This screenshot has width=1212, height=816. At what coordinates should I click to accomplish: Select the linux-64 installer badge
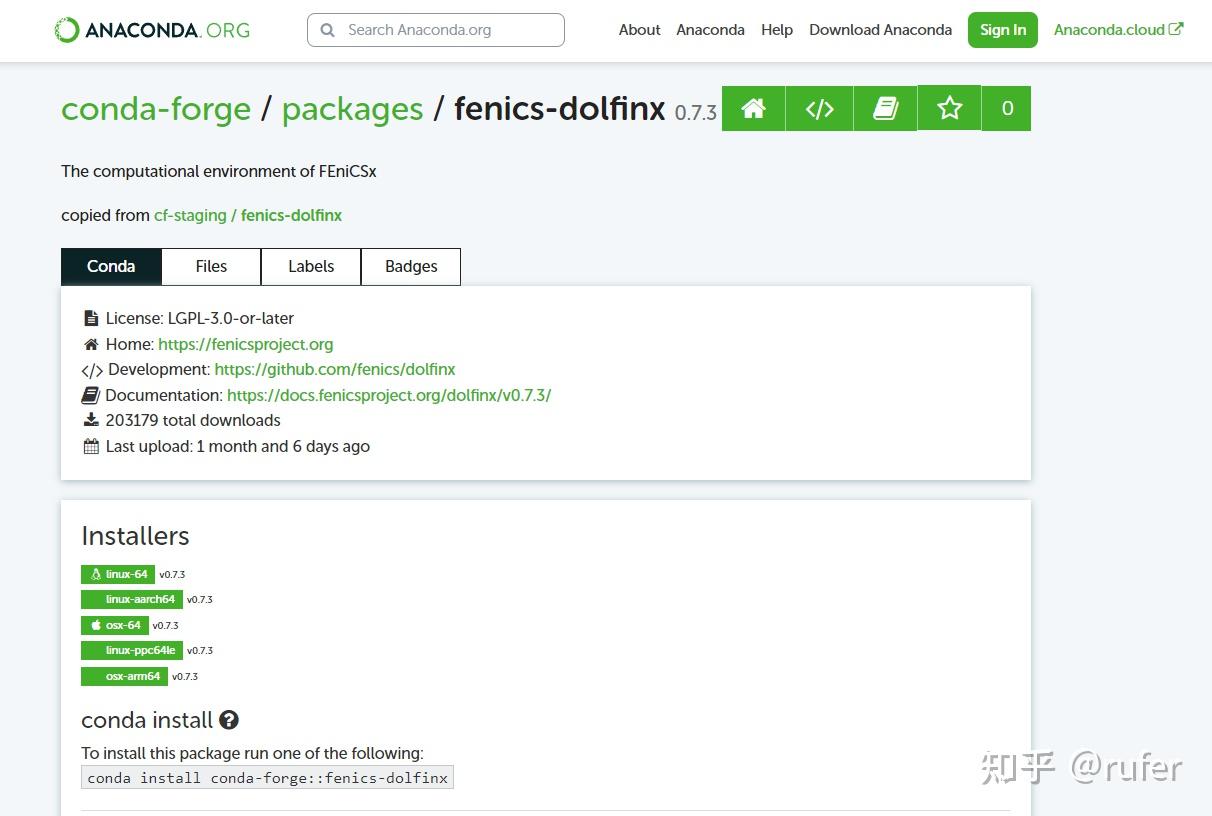[117, 574]
